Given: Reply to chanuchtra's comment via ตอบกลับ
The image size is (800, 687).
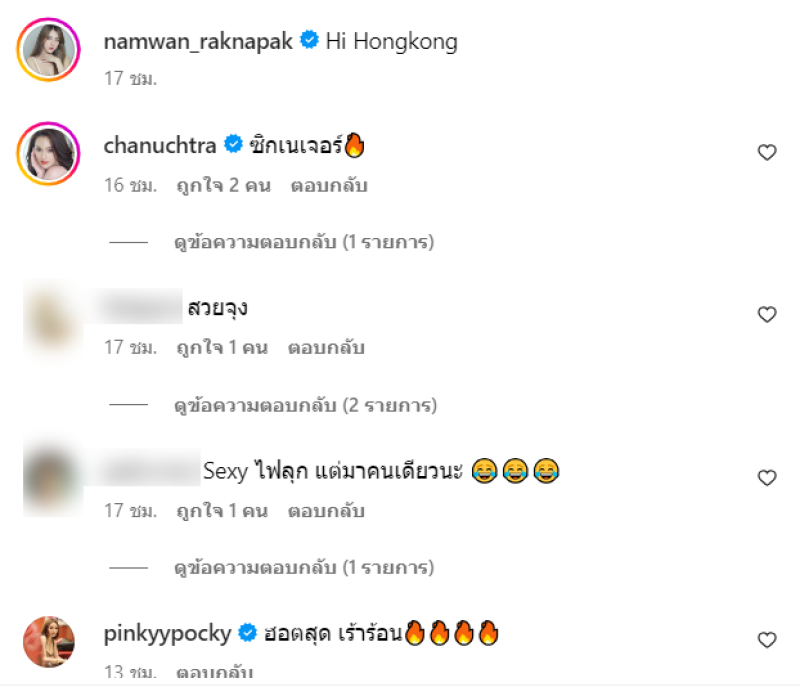Looking at the screenshot, I should tap(329, 185).
